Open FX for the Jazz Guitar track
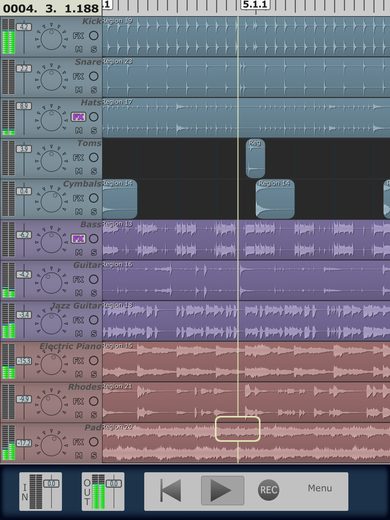The width and height of the screenshot is (390, 520). tap(78, 320)
